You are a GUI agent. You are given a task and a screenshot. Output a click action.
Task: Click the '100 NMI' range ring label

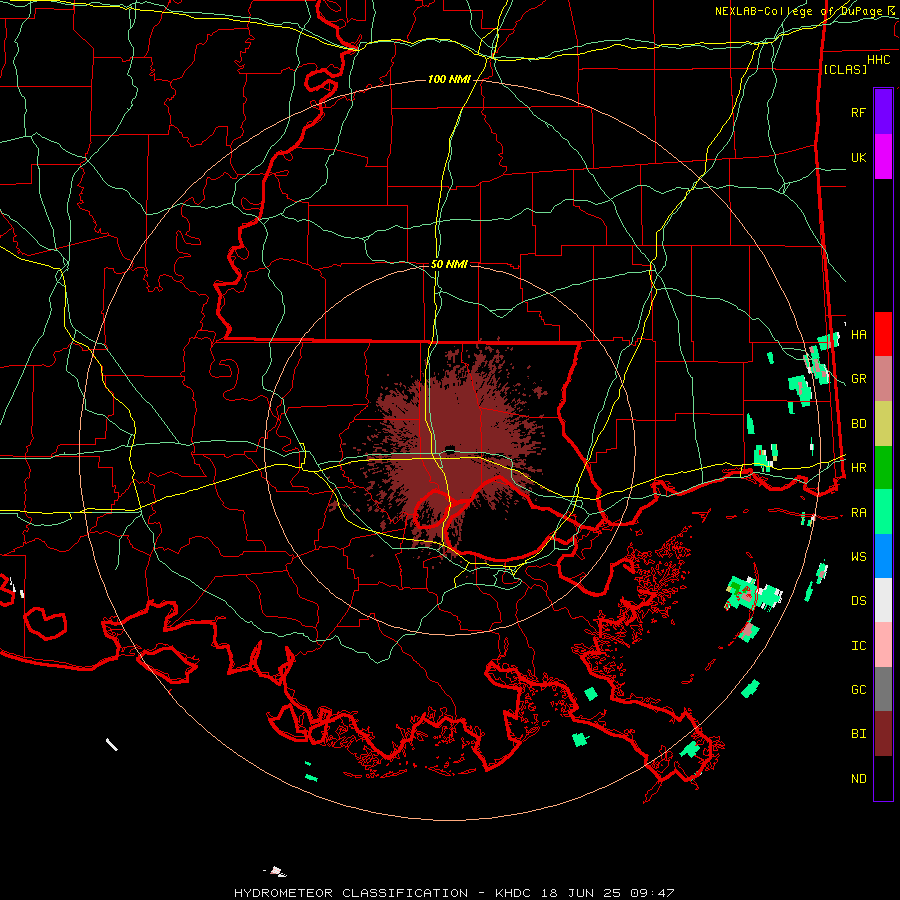pyautogui.click(x=449, y=79)
